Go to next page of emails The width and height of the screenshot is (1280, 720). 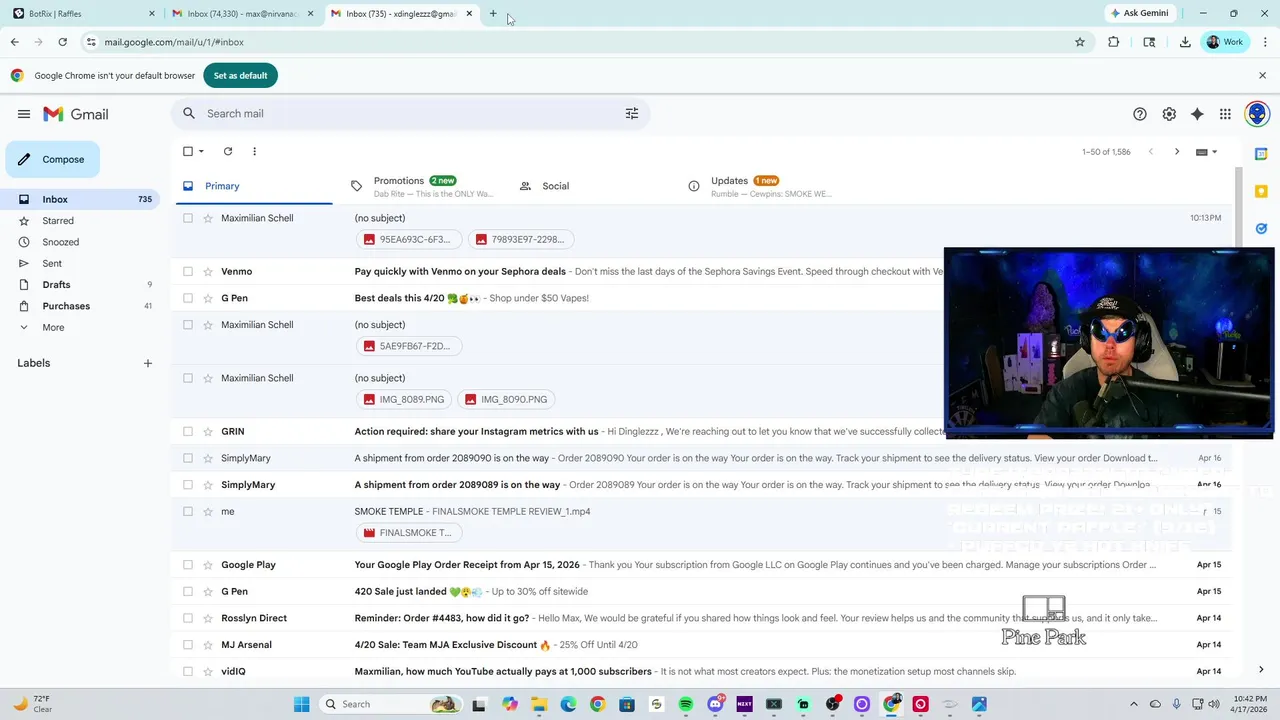tap(1177, 152)
